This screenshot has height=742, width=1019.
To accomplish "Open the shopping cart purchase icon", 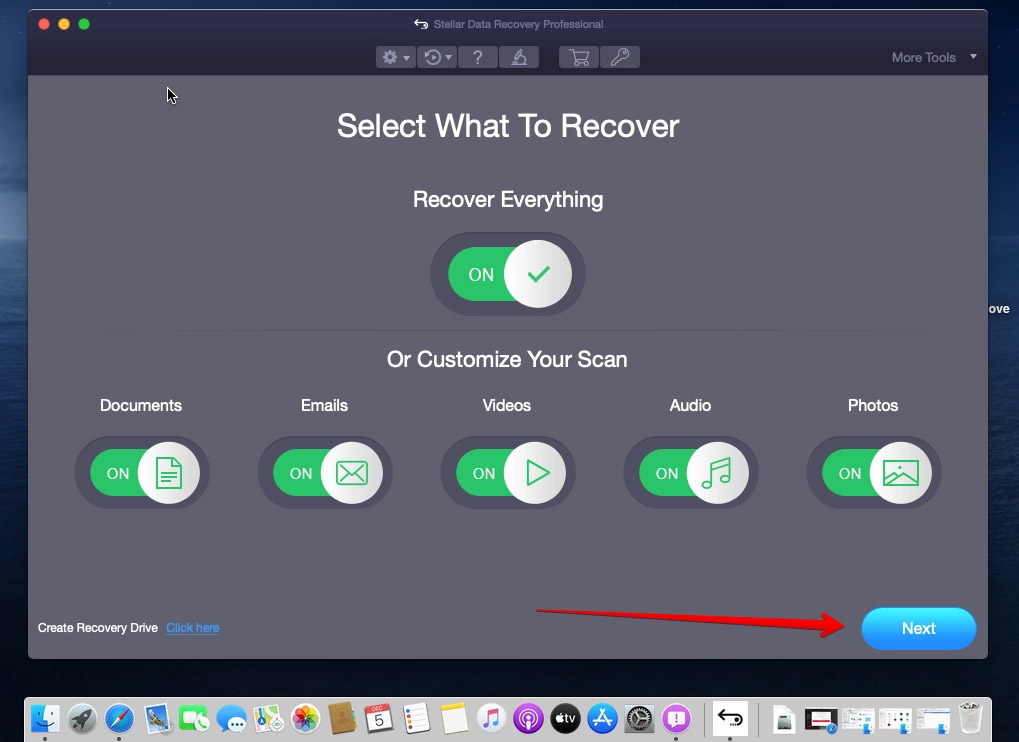I will pyautogui.click(x=578, y=57).
